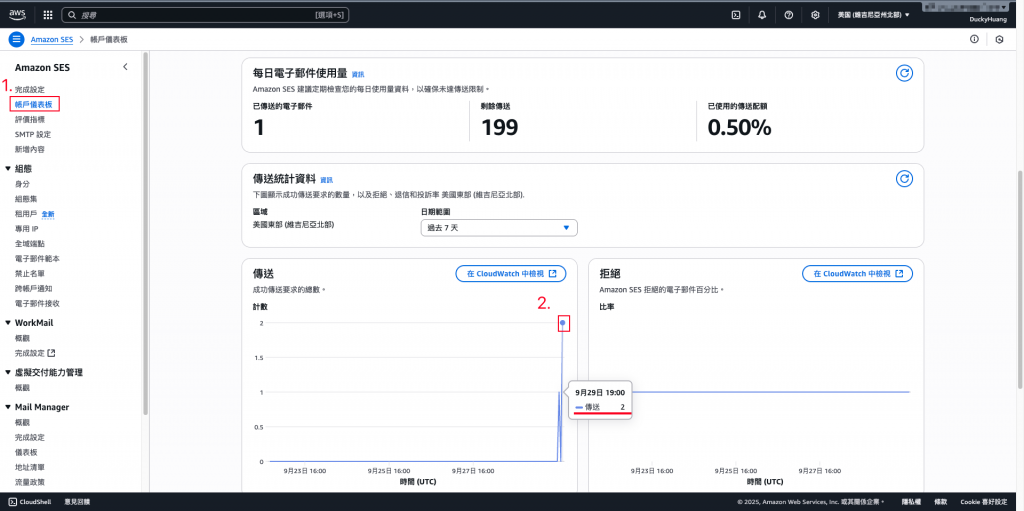Open 專用 IP in the sidebar
1024x511 pixels.
(27, 229)
